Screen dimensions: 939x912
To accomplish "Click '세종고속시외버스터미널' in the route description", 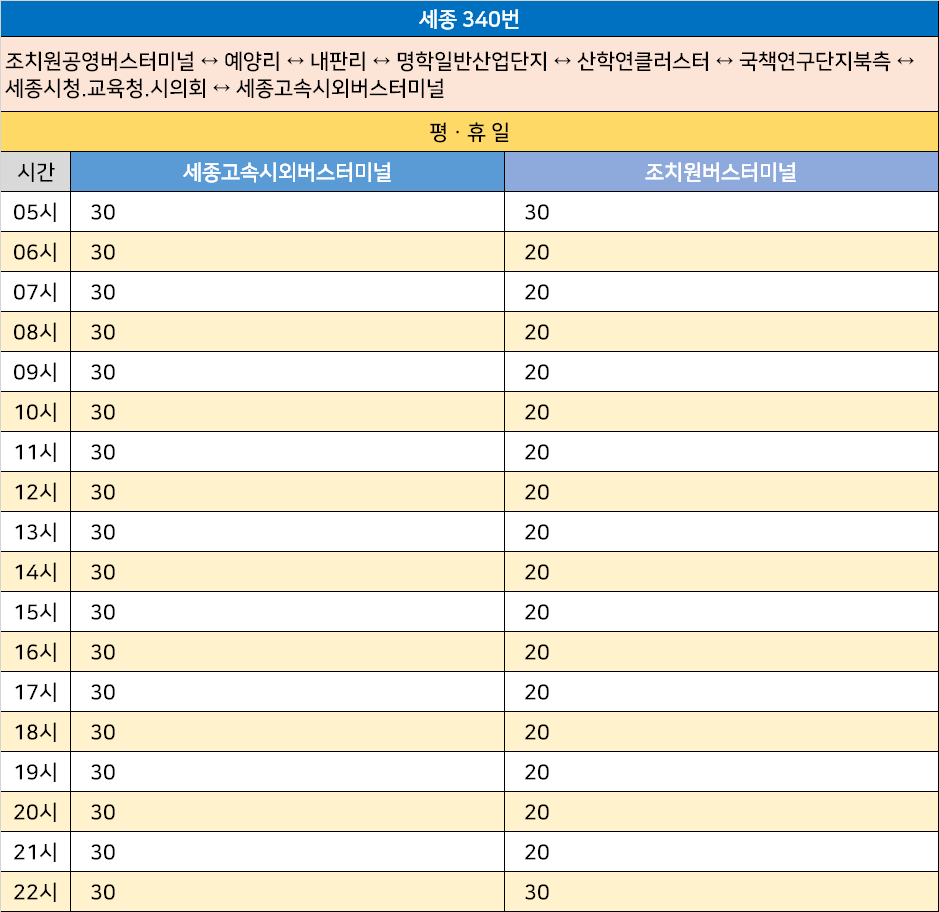I will point(340,88).
